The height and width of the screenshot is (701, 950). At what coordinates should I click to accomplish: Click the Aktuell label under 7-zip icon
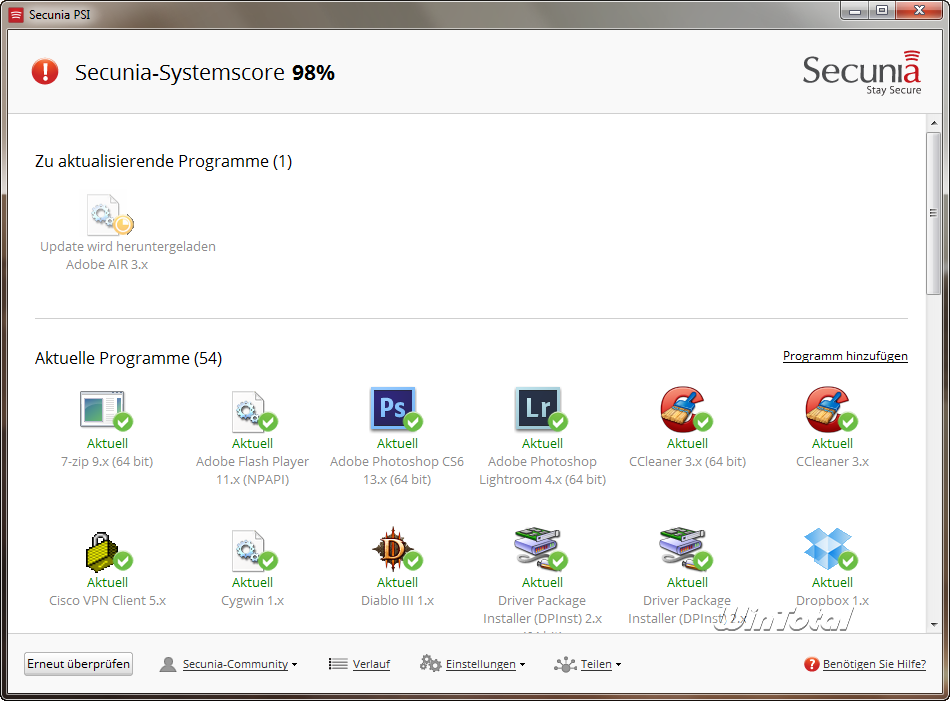pyautogui.click(x=107, y=444)
